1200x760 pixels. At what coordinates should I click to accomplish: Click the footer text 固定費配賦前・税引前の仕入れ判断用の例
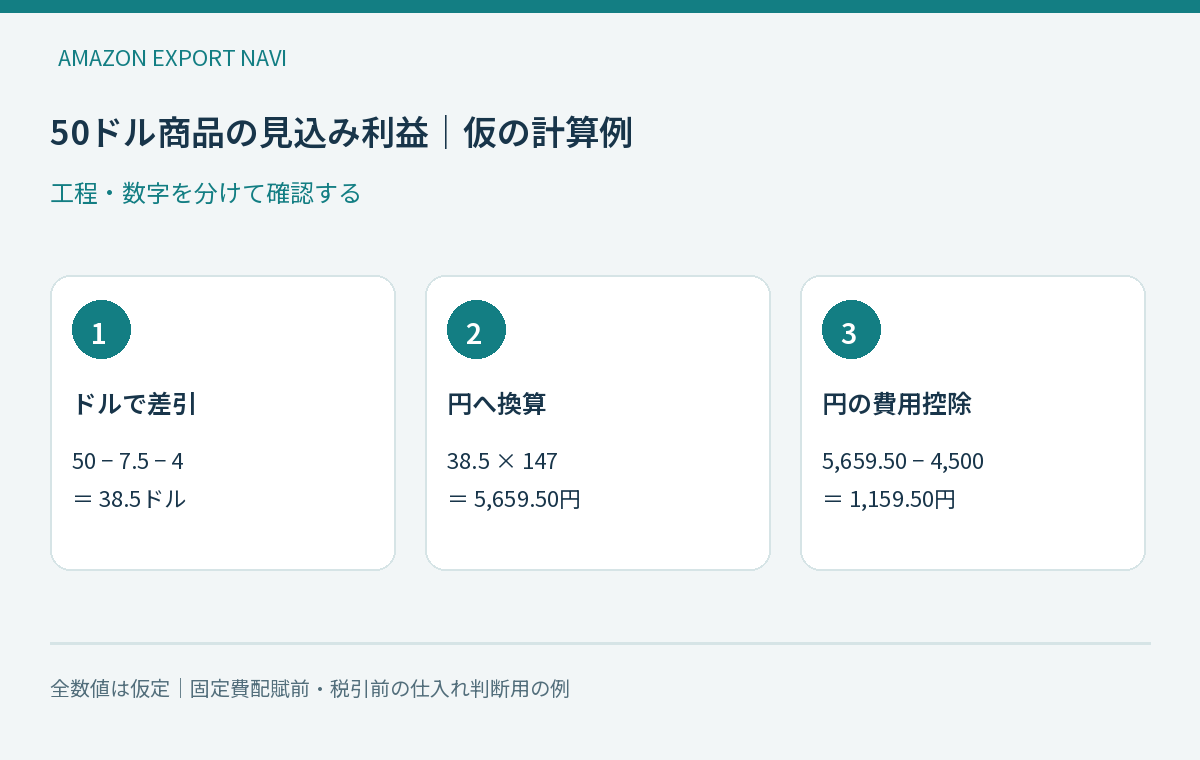(380, 689)
